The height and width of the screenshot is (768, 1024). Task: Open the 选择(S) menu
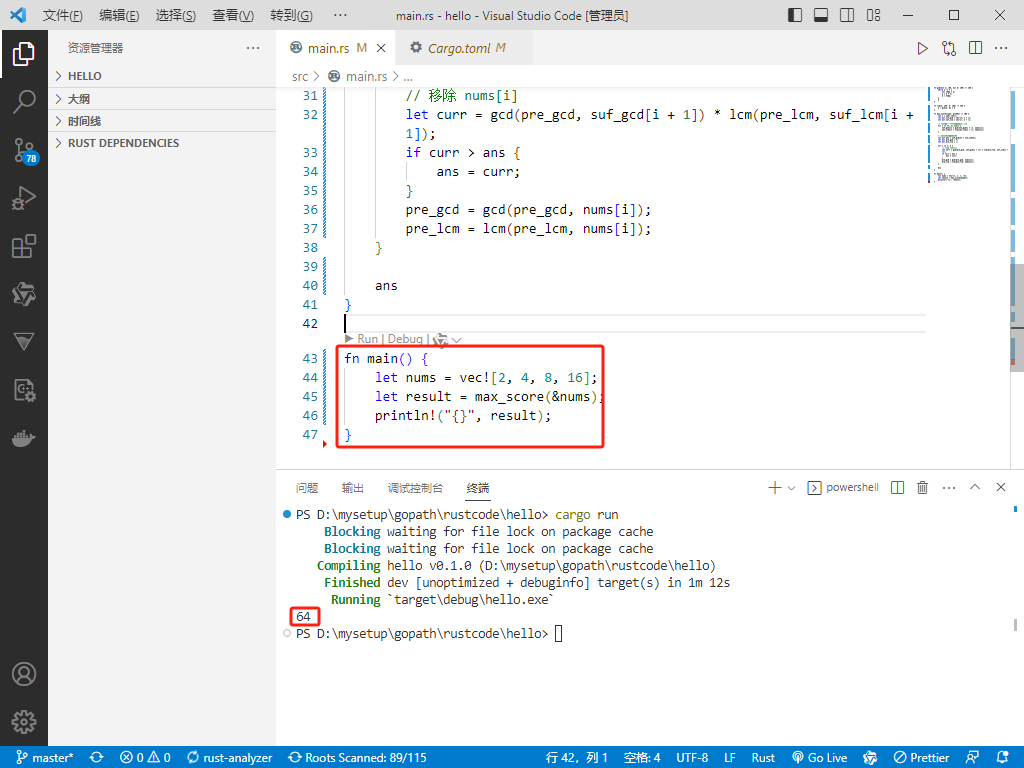coord(176,15)
